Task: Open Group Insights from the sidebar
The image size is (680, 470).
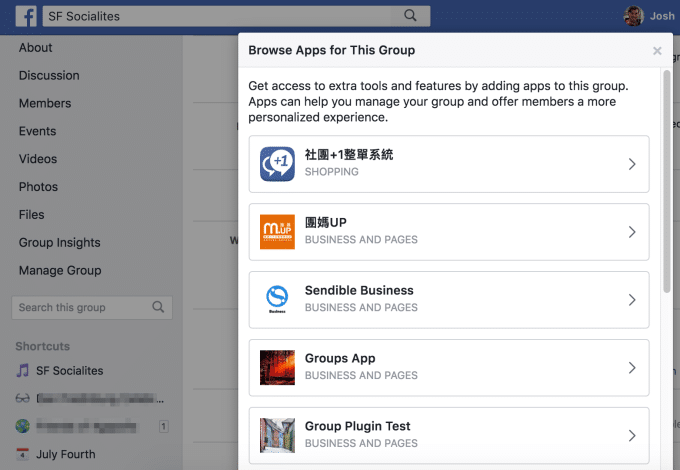Action: tap(60, 242)
